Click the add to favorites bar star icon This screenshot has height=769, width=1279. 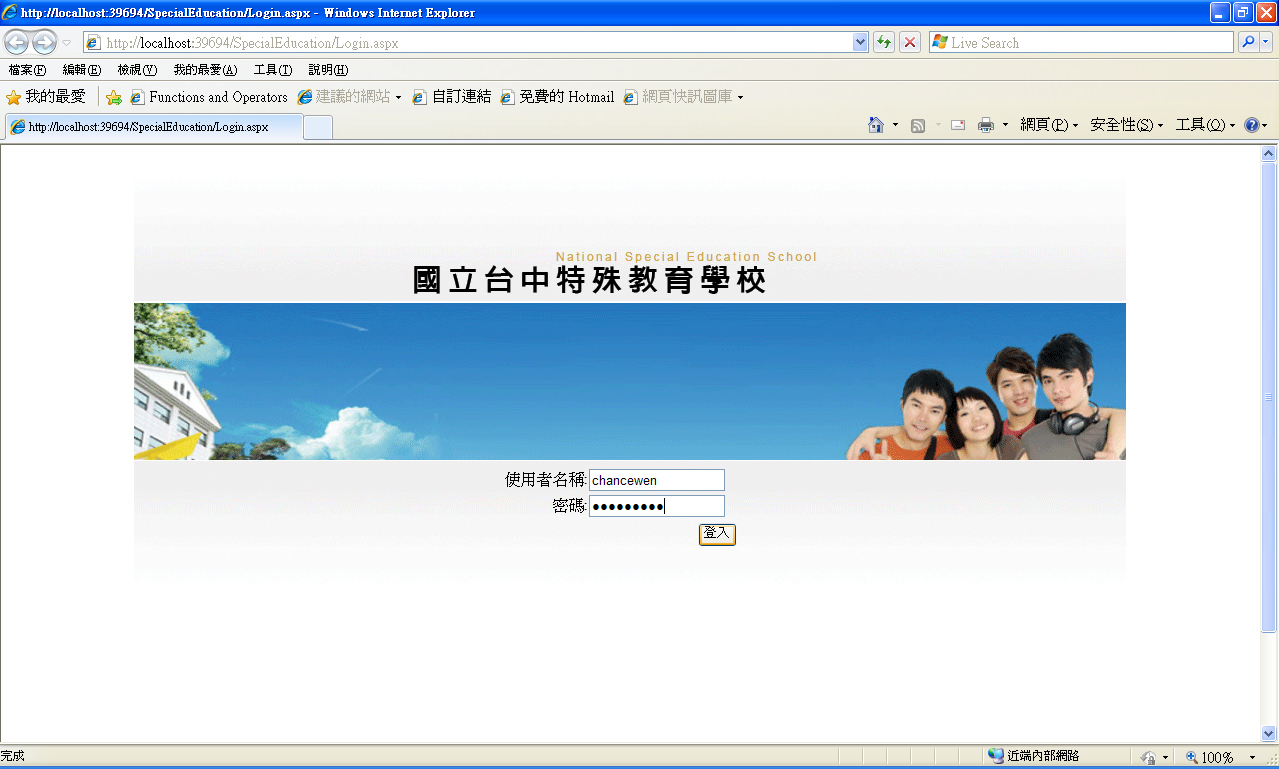114,97
